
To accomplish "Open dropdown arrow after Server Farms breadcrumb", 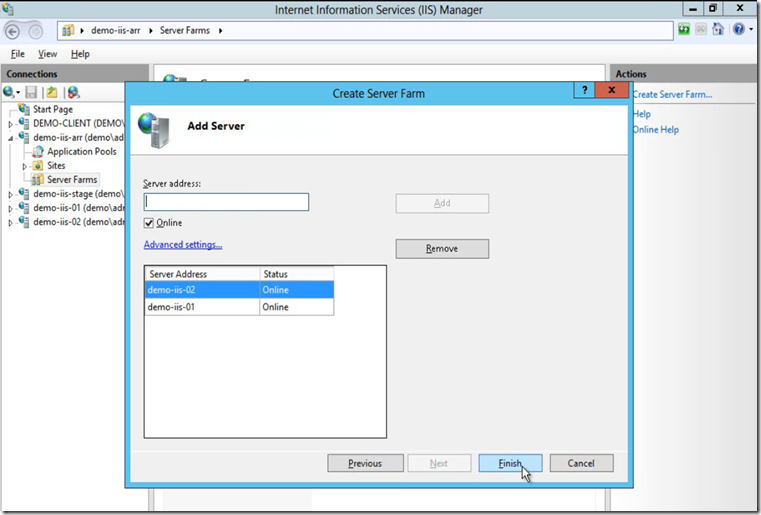I will pyautogui.click(x=220, y=31).
